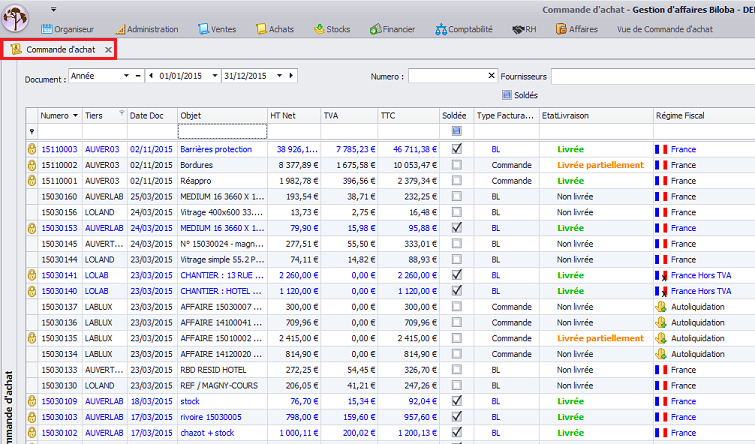755x444 pixels.
Task: Toggle Soldée checkbox for order 15030109
Action: coord(456,401)
